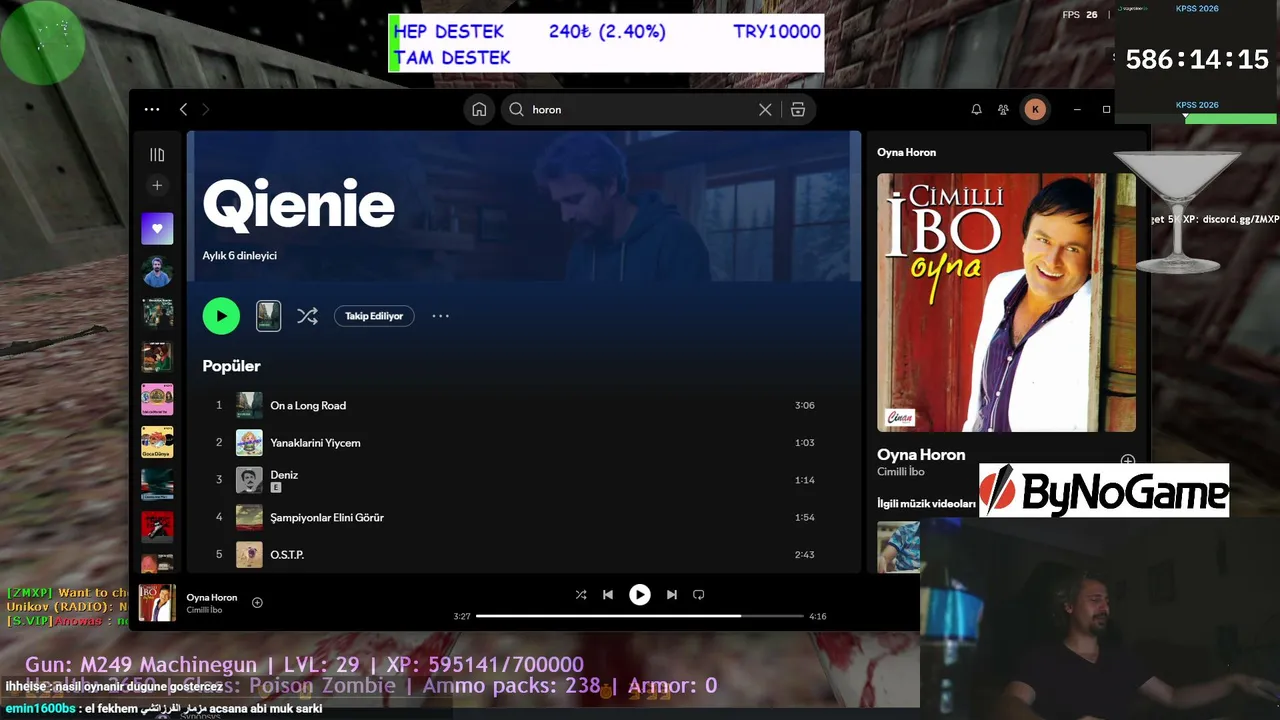Click the plus to create a playlist
The height and width of the screenshot is (720, 1280).
(157, 186)
